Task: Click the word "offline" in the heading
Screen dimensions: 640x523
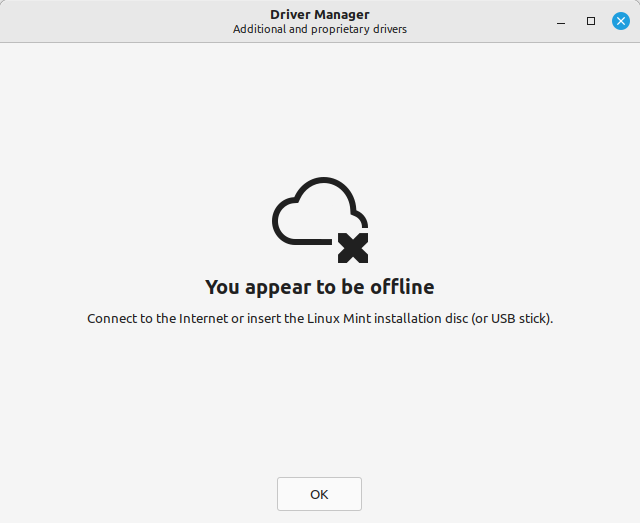Action: [398, 287]
